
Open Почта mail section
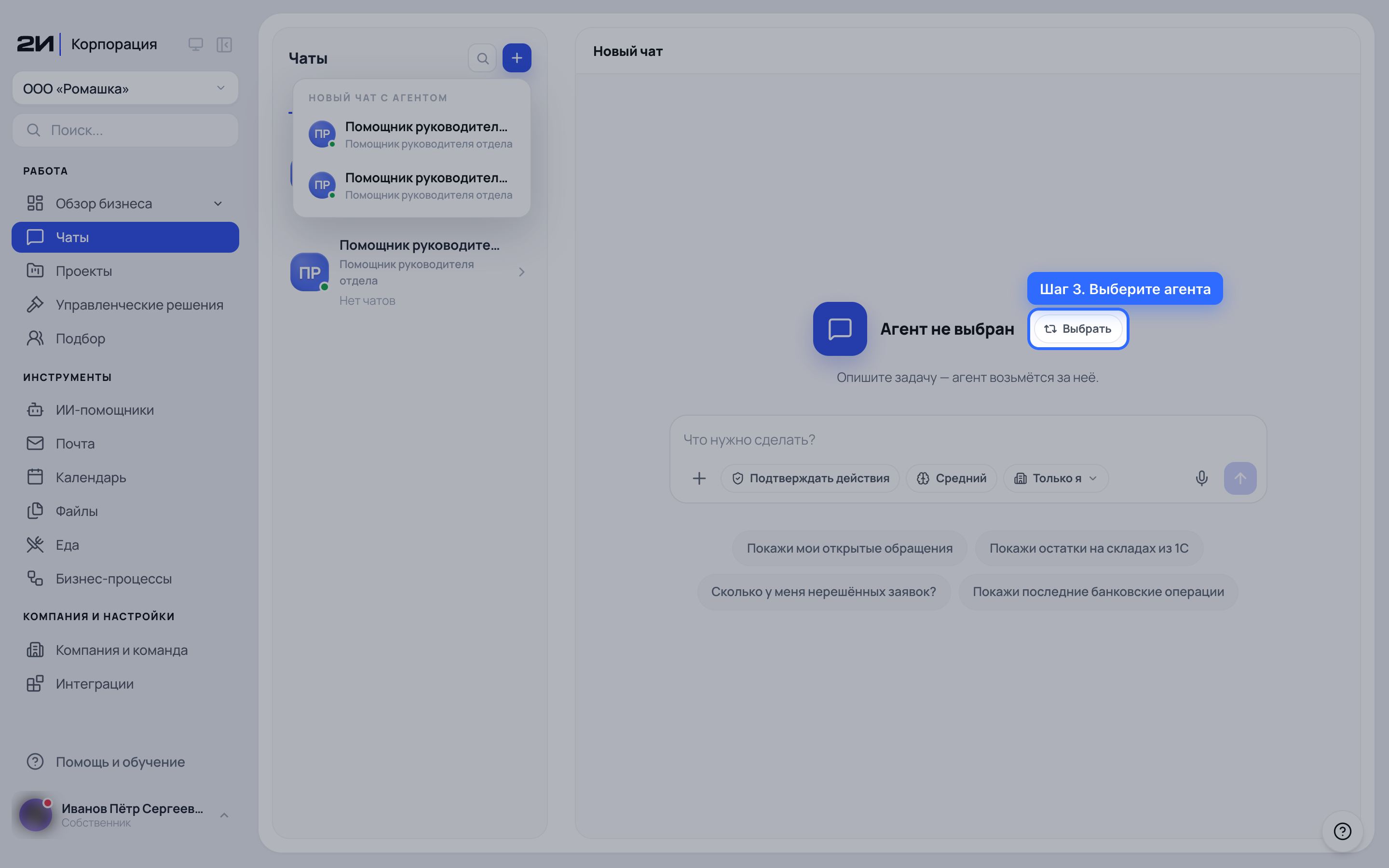click(125, 444)
